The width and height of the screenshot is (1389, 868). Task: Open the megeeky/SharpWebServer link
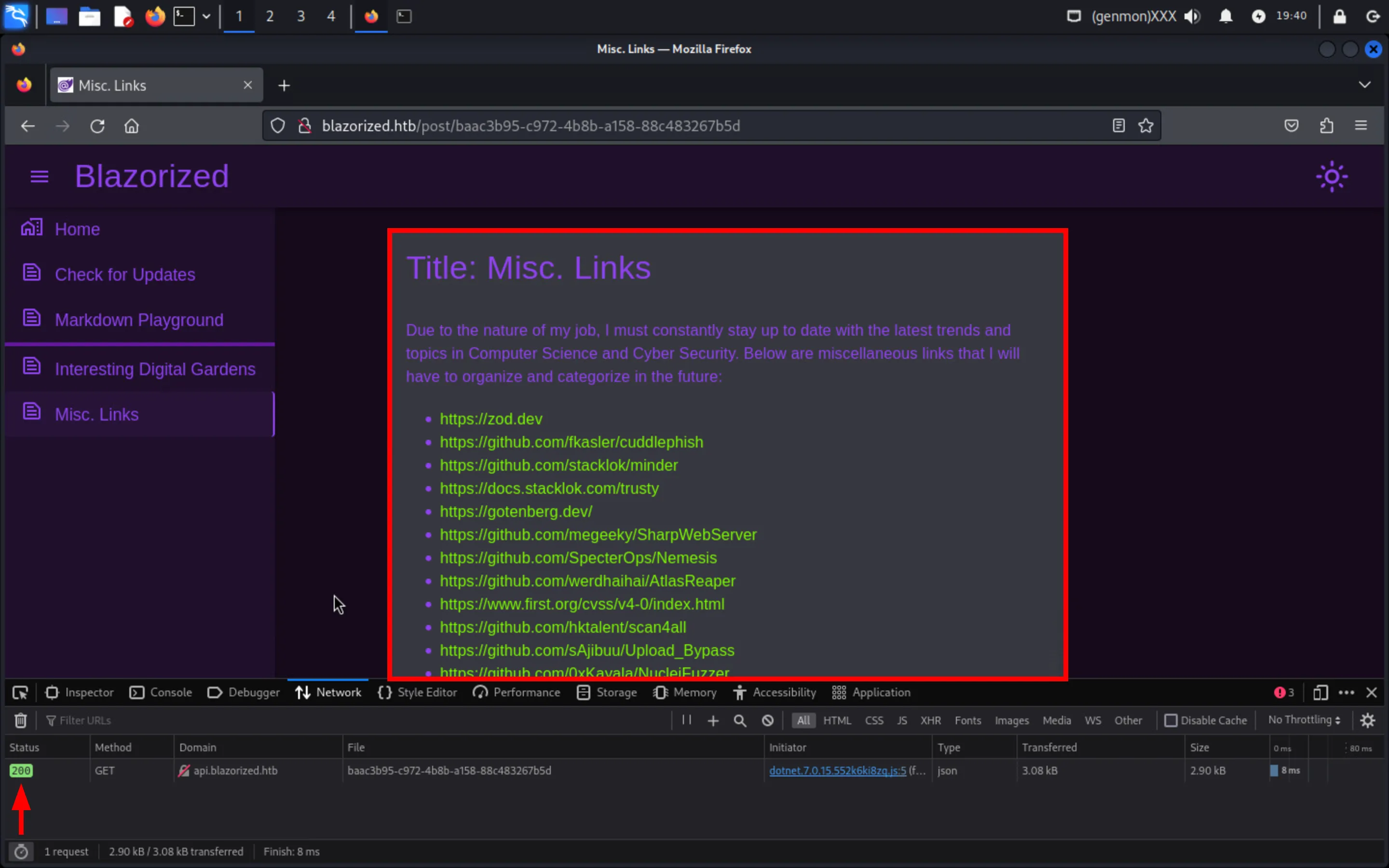pos(598,534)
